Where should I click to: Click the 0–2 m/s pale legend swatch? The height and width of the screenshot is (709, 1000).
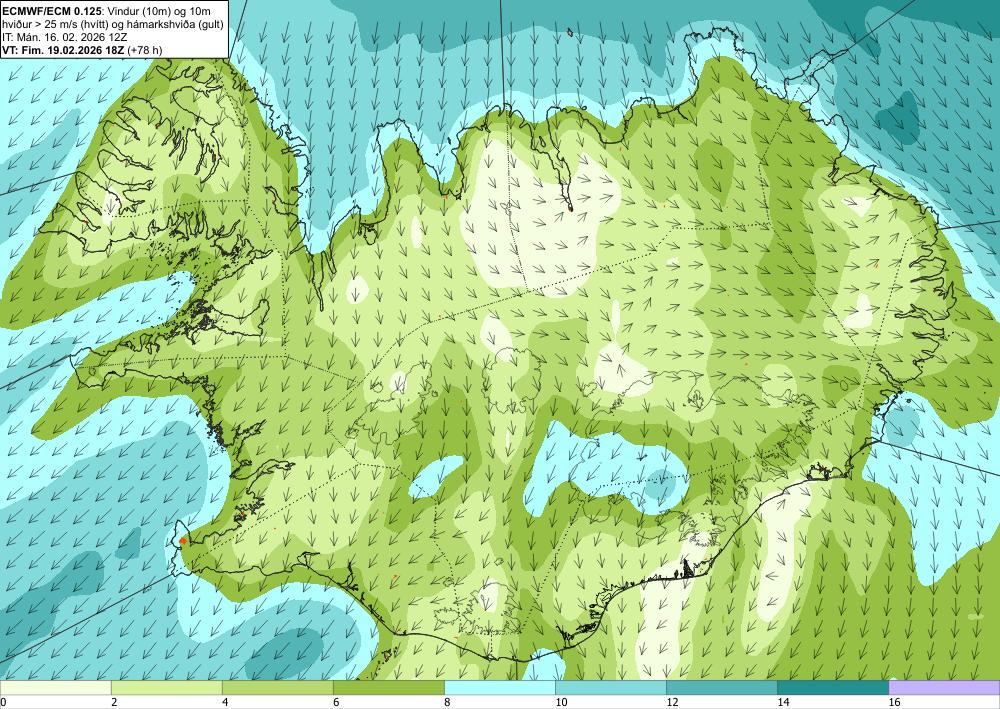pyautogui.click(x=55, y=688)
